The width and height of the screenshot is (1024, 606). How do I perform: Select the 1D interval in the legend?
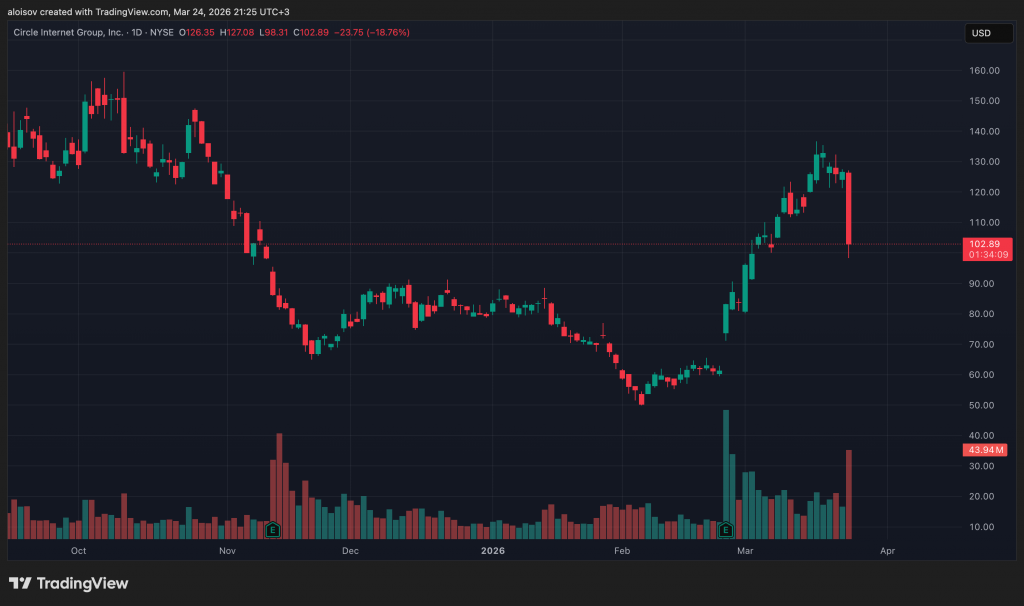(x=138, y=32)
